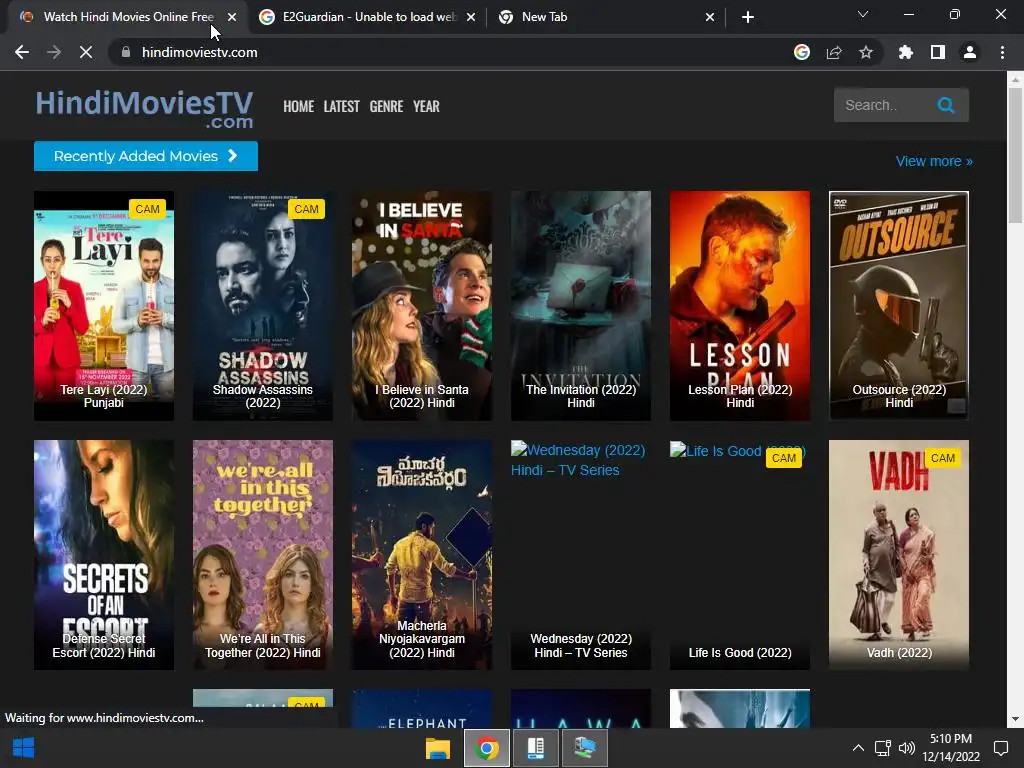Open Lesson Plan (2022) Hindi poster

click(740, 306)
